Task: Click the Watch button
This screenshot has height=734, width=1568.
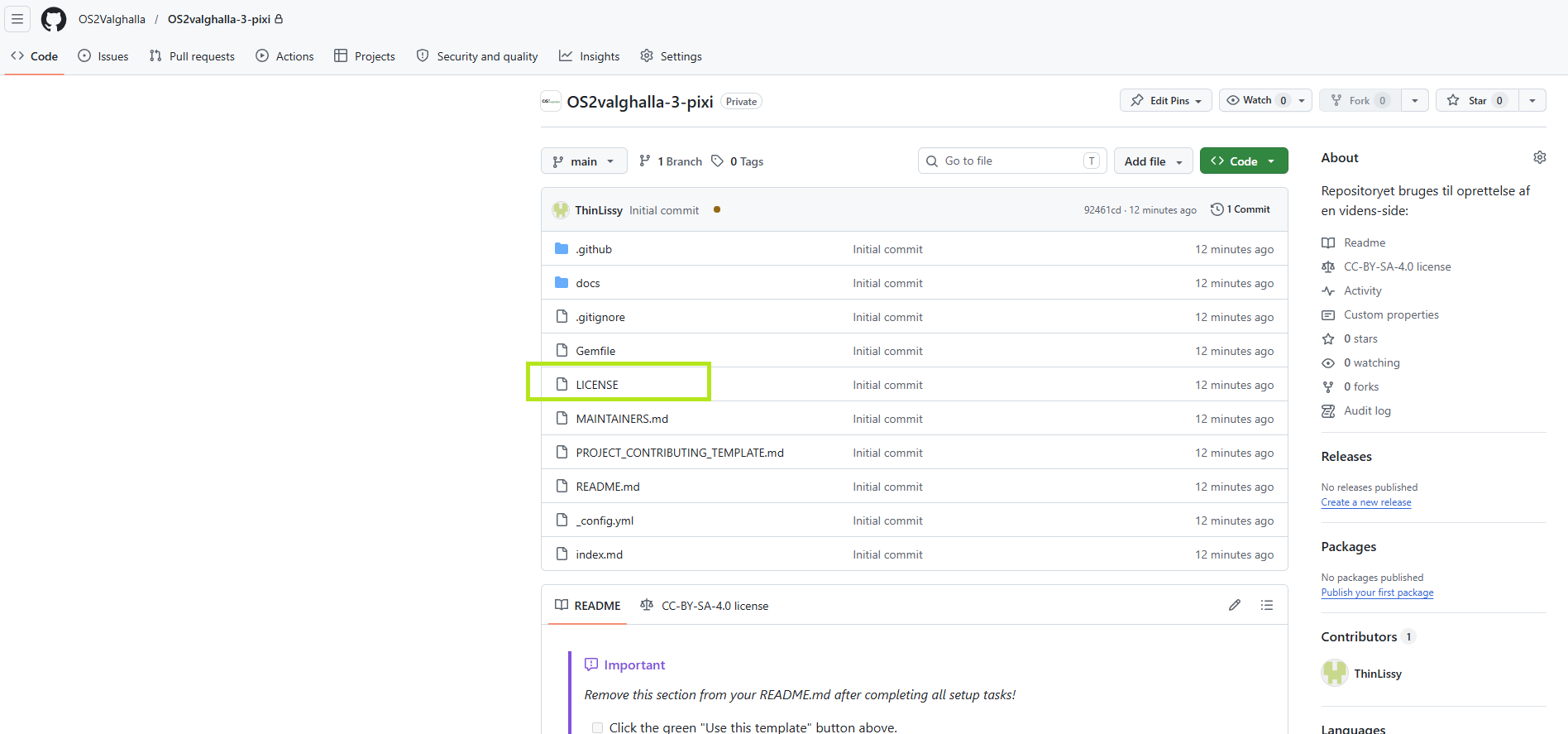Action: pyautogui.click(x=1255, y=100)
